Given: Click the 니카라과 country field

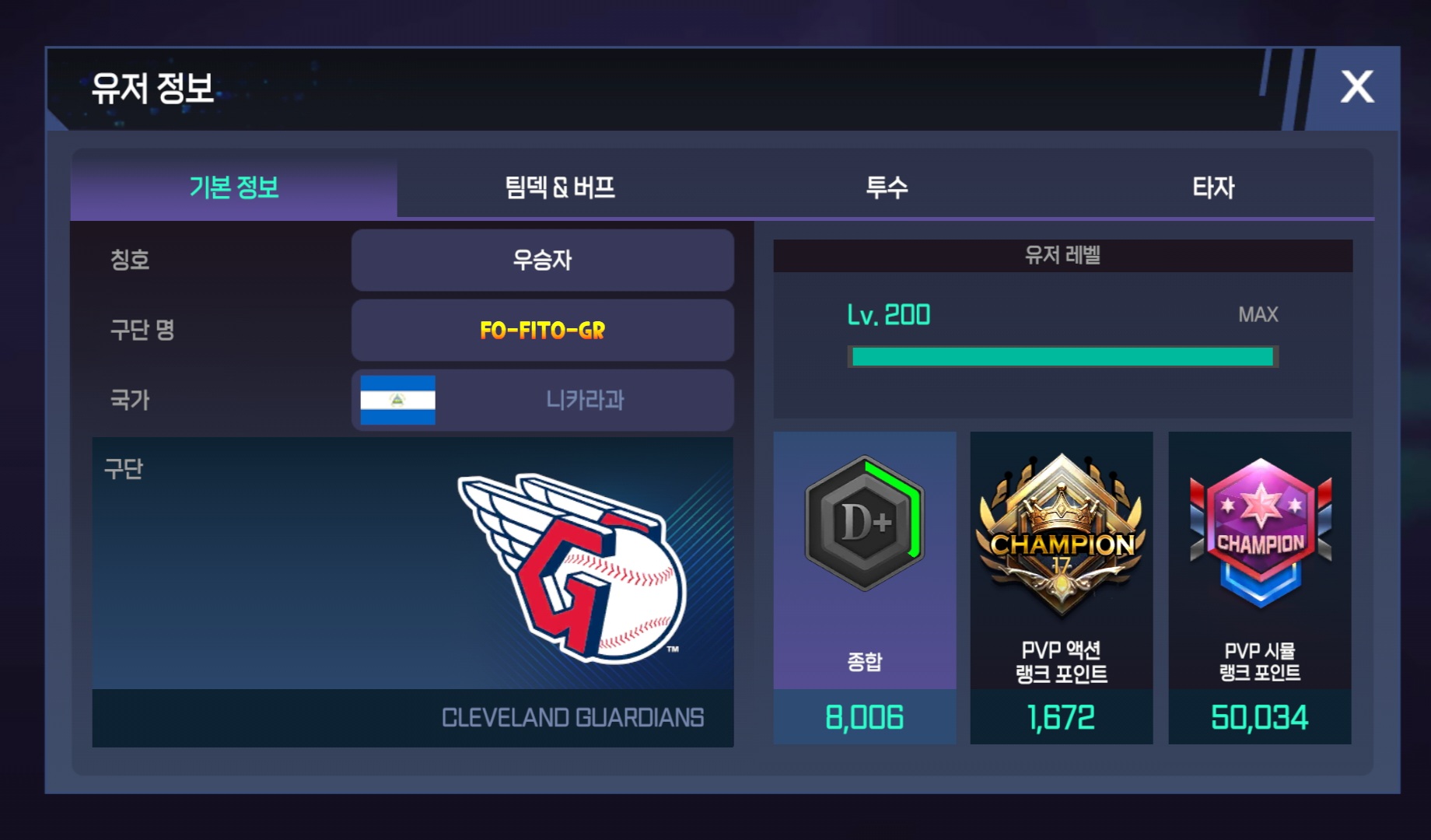Looking at the screenshot, I should (x=542, y=400).
